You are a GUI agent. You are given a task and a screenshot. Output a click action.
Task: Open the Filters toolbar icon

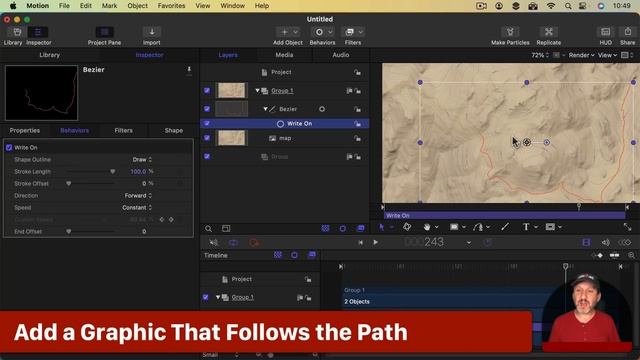tap(350, 32)
